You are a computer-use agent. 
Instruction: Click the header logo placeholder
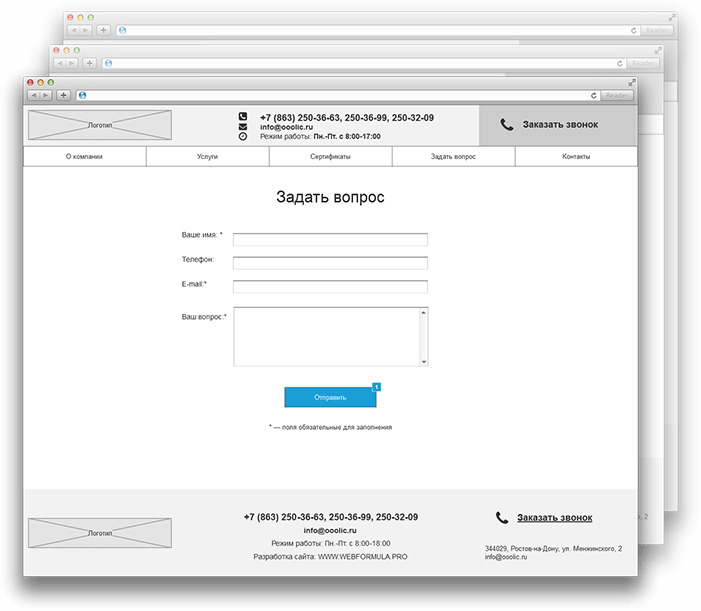(x=100, y=125)
